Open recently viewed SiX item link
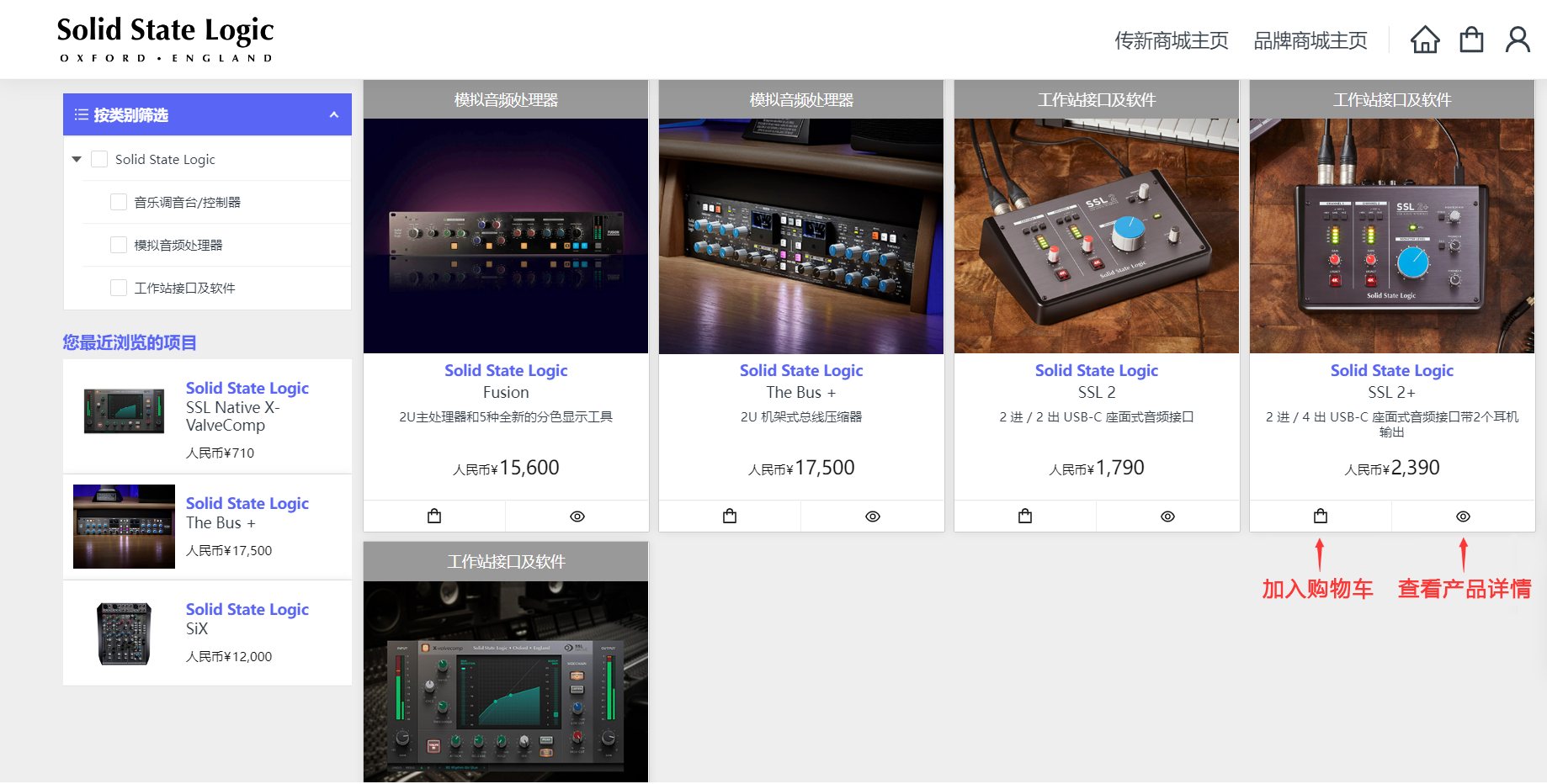 196,628
